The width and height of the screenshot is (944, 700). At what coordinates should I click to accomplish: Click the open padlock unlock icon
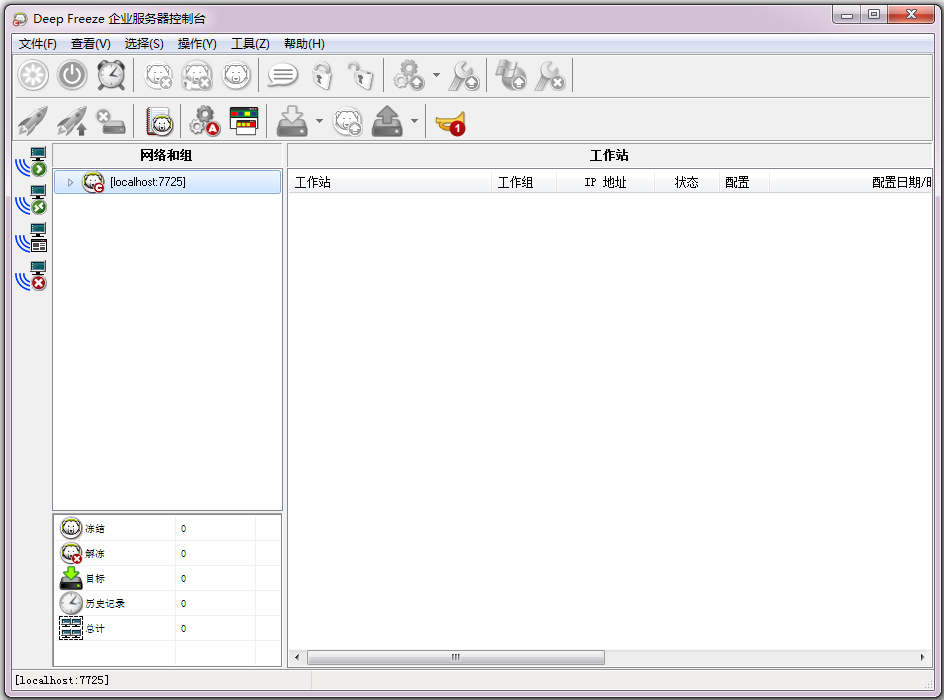tap(361, 76)
